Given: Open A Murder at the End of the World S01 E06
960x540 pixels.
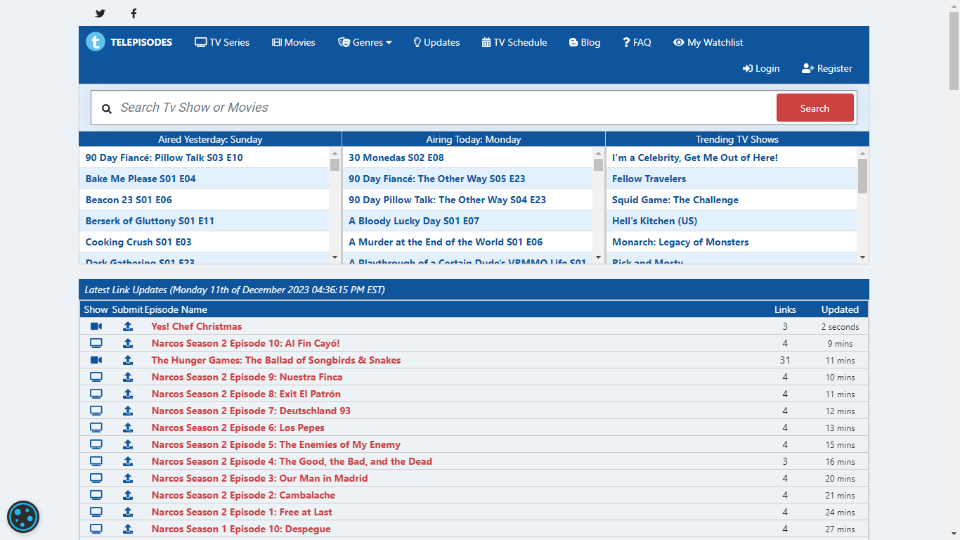Looking at the screenshot, I should 446,242.
